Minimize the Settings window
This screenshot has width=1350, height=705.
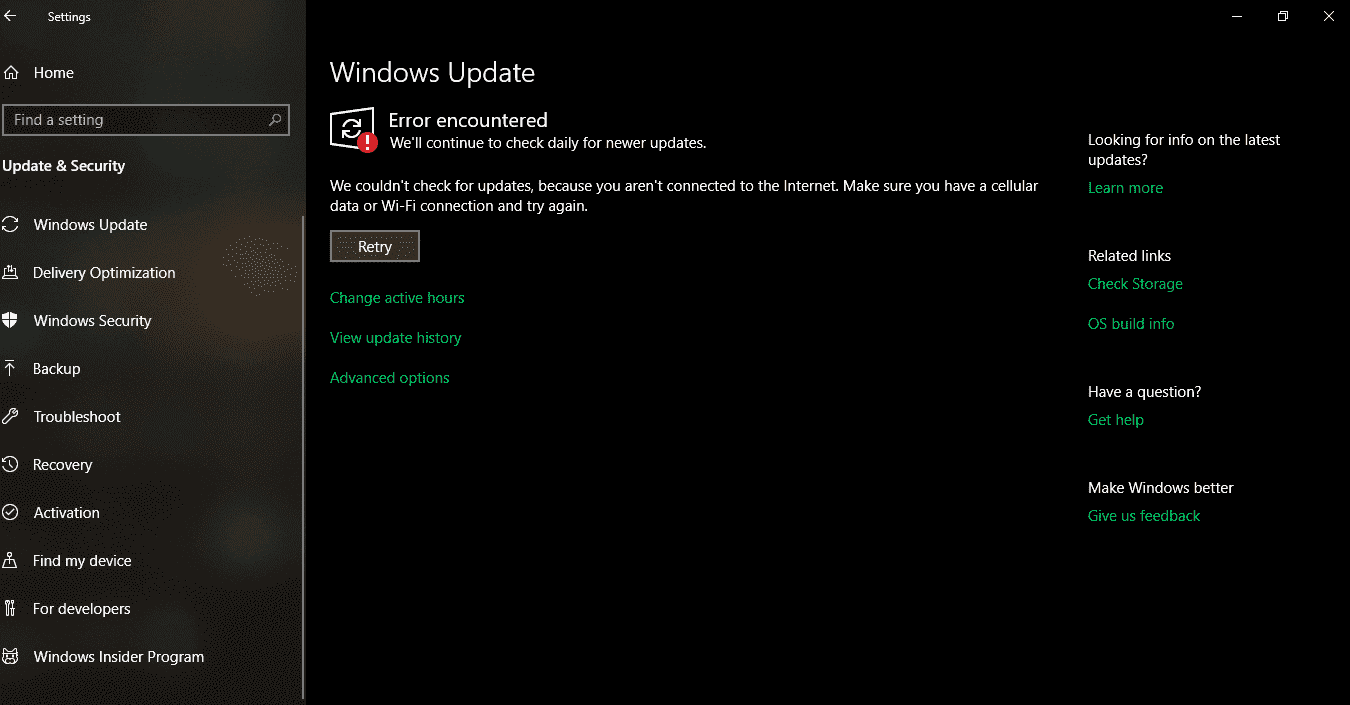click(x=1237, y=16)
